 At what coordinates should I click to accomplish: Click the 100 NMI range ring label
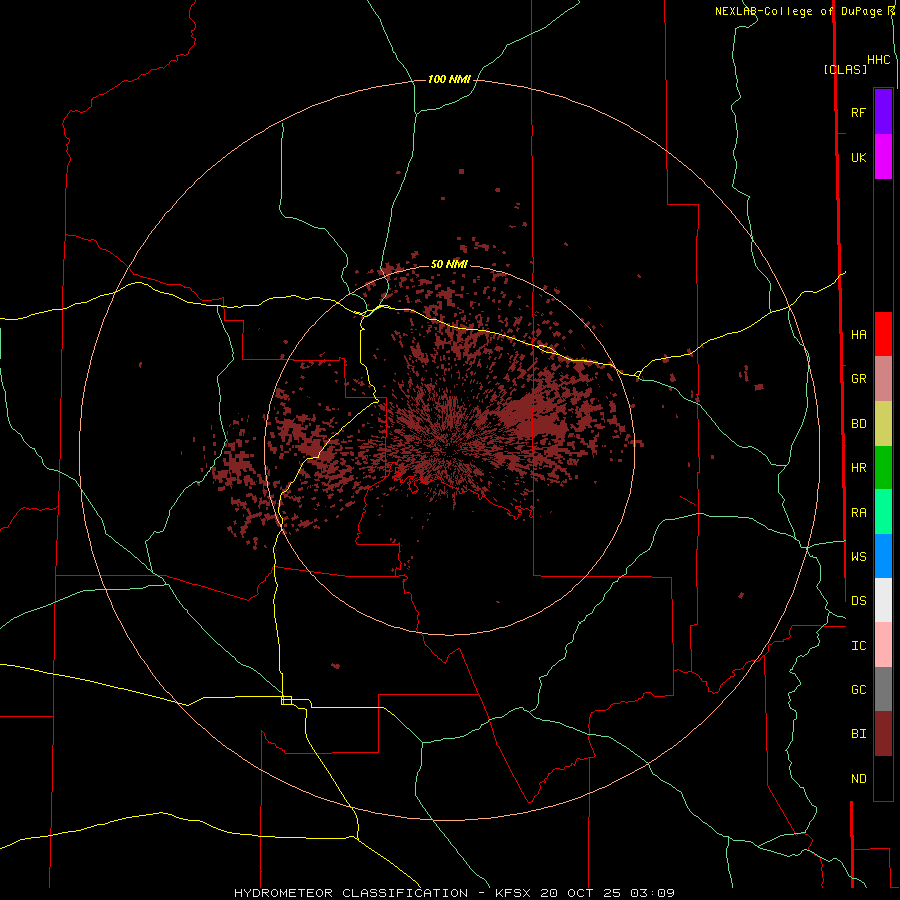449,79
